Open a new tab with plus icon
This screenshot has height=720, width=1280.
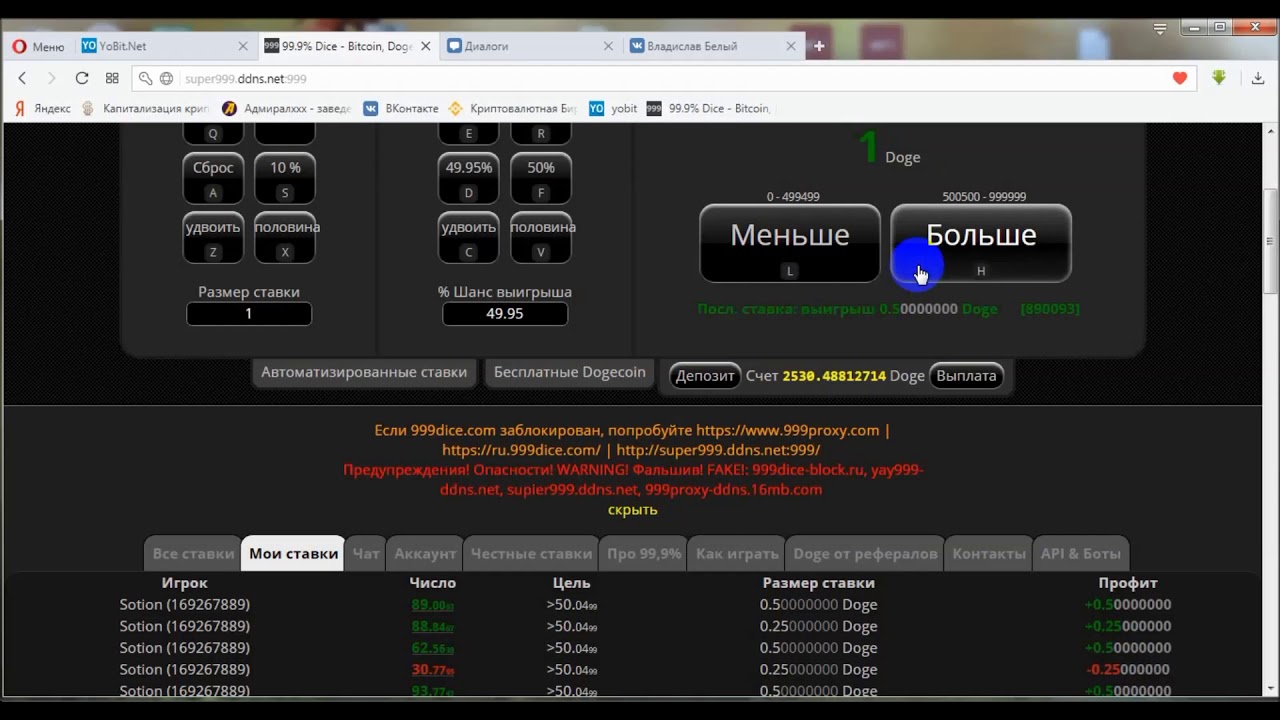tap(819, 46)
